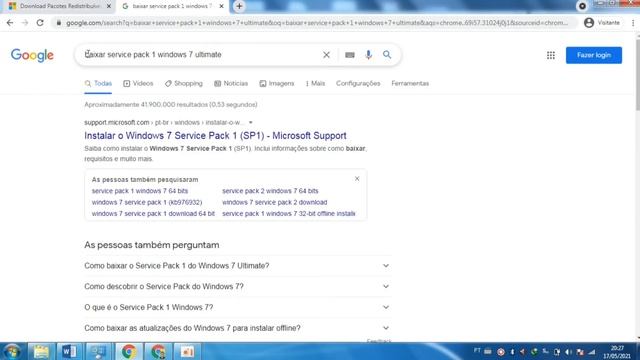The width and height of the screenshot is (640, 360).
Task: Open the support.microsoft.com result options arrow
Action: tap(251, 122)
